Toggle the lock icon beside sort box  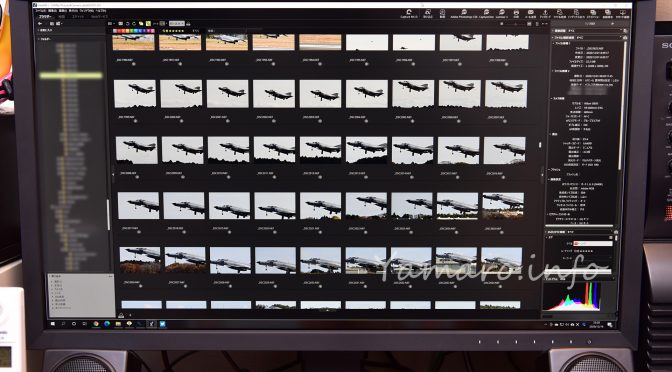click(188, 24)
